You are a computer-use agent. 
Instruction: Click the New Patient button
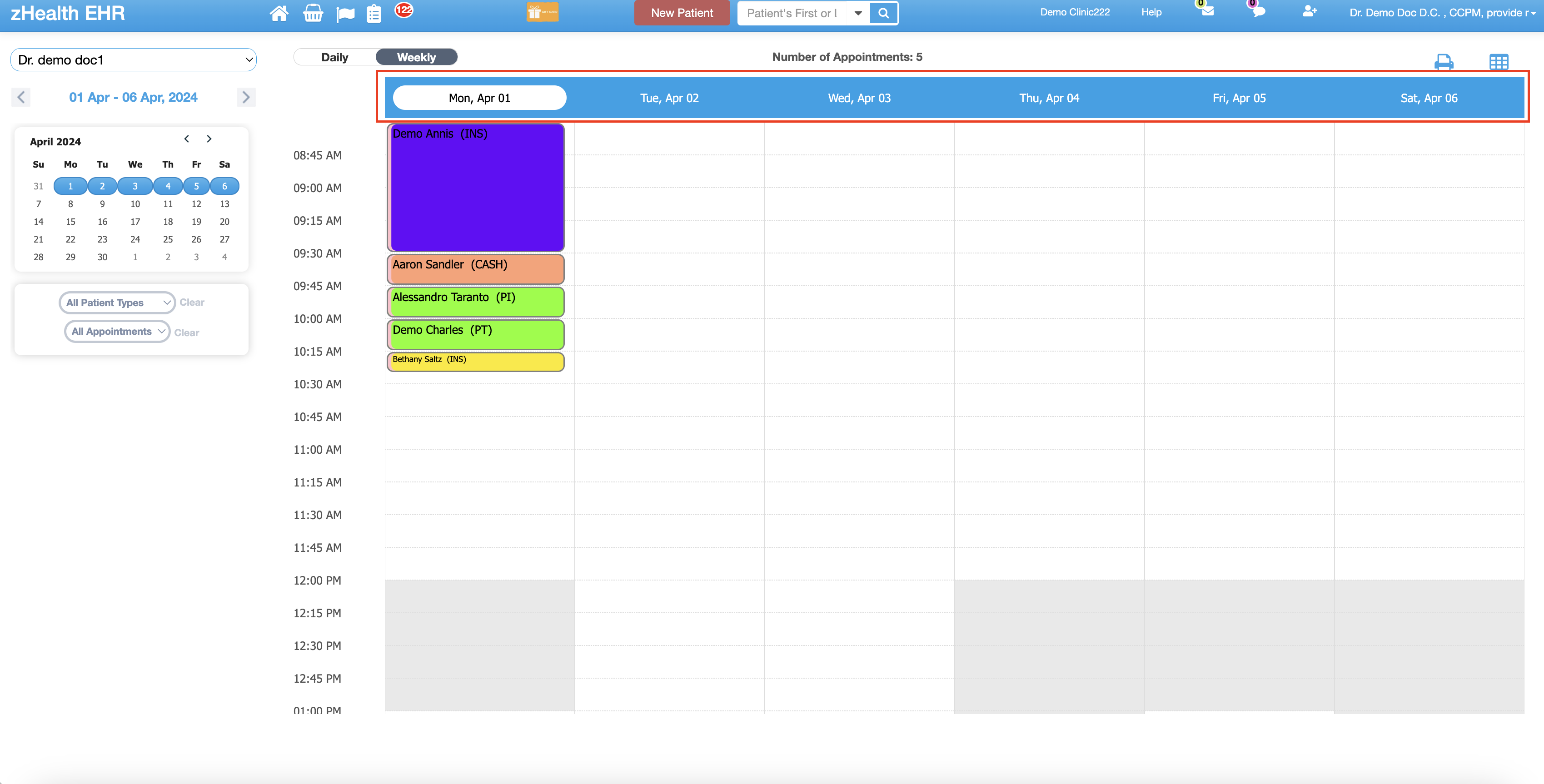click(x=682, y=13)
